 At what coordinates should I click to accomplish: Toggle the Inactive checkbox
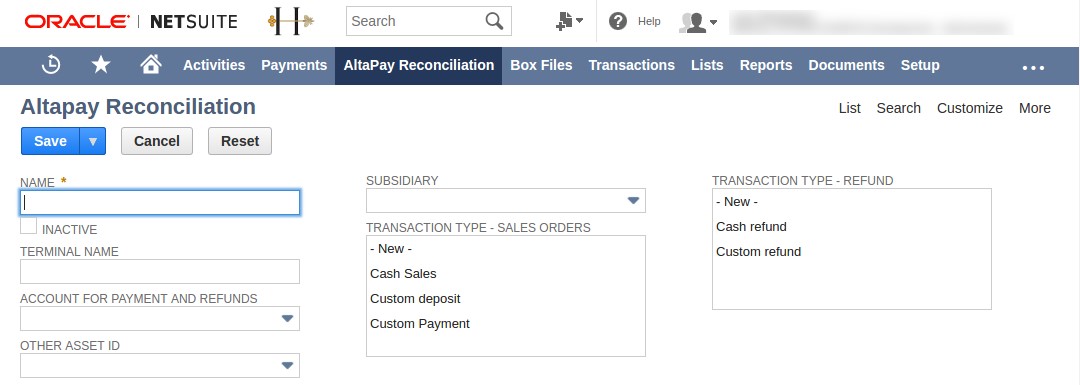click(28, 226)
